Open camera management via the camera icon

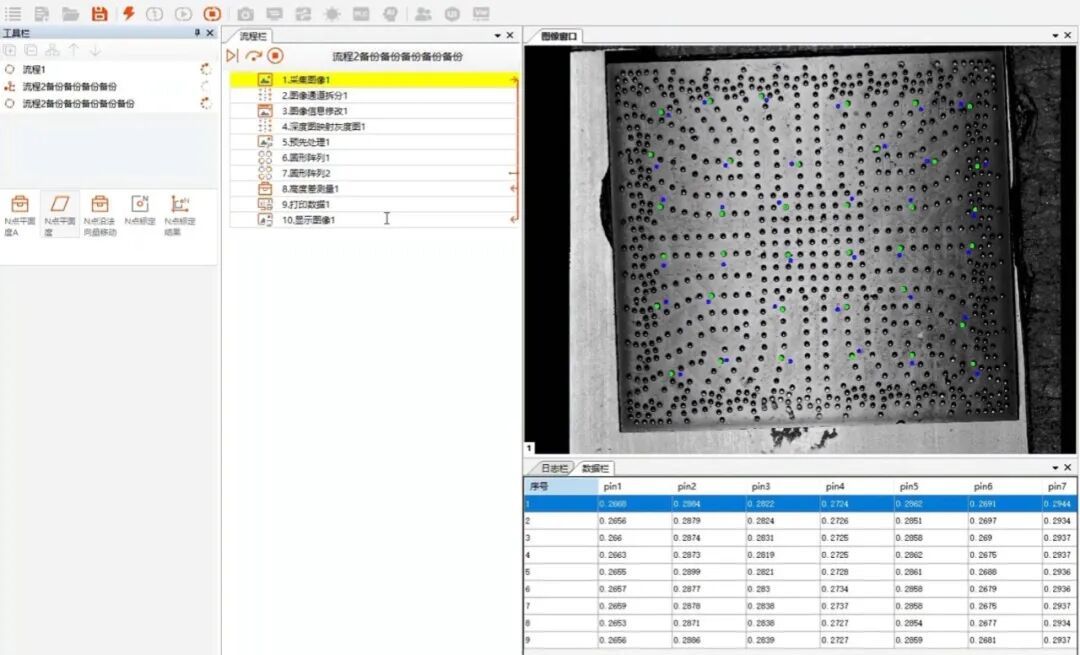(x=245, y=14)
